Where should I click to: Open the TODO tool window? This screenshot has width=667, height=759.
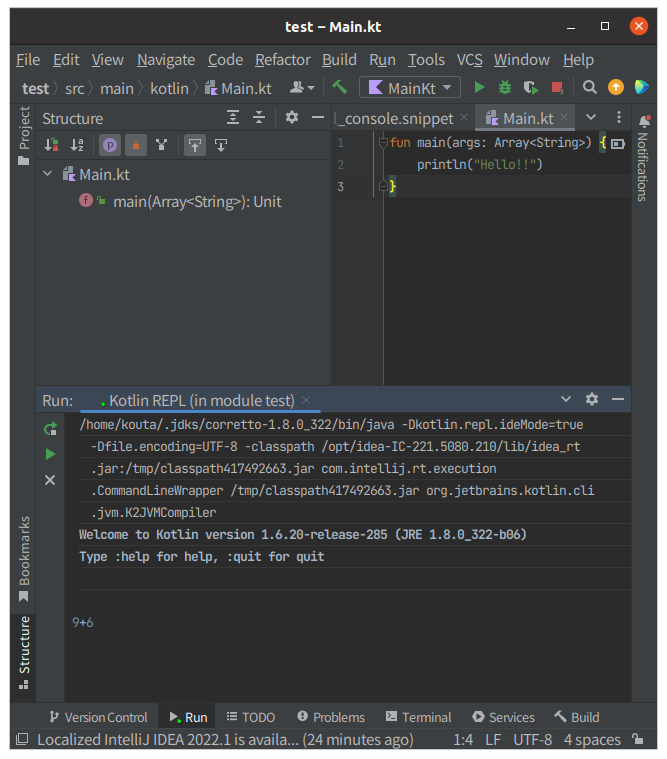point(251,717)
